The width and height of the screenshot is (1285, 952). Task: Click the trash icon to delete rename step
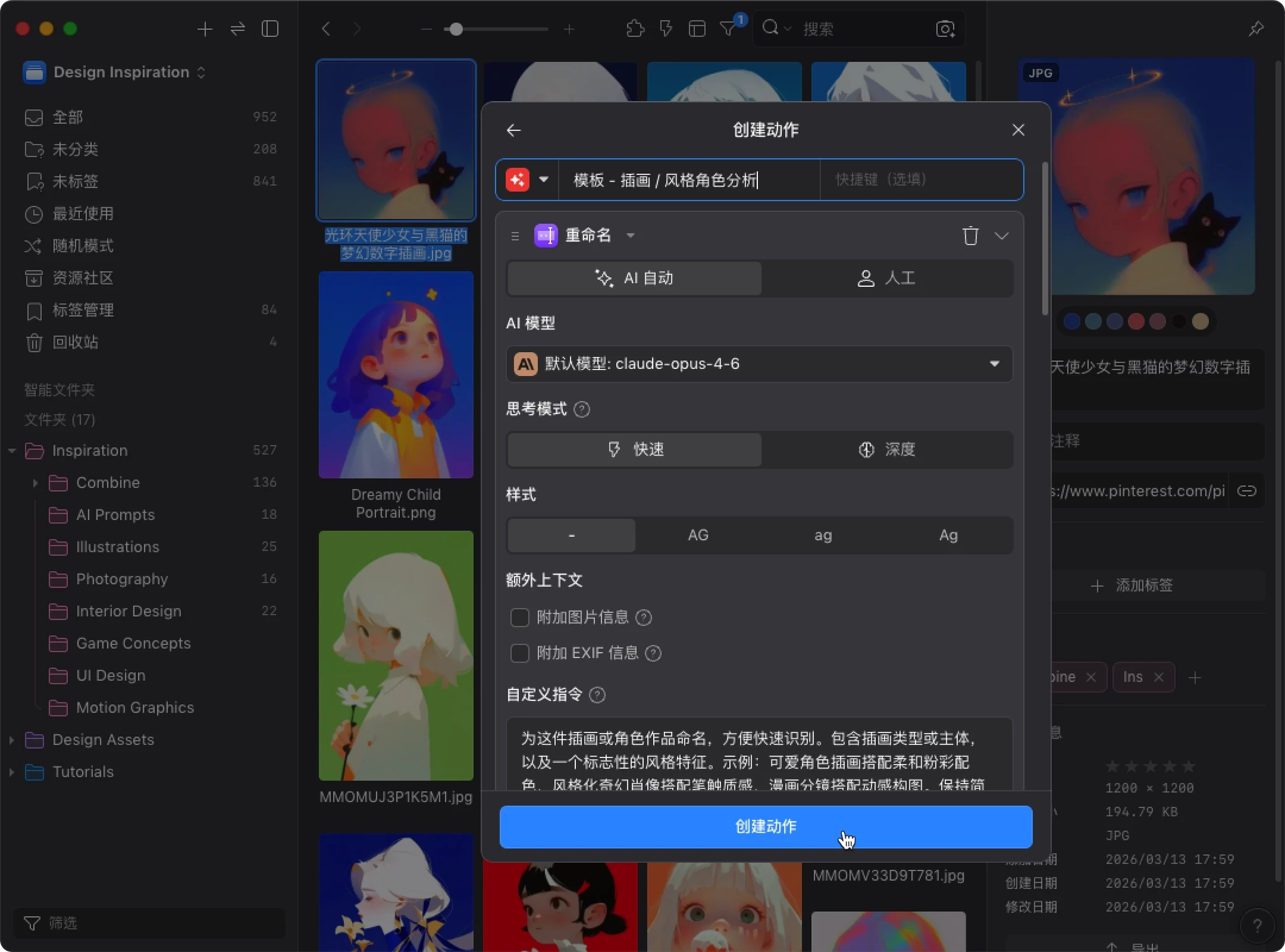tap(970, 236)
